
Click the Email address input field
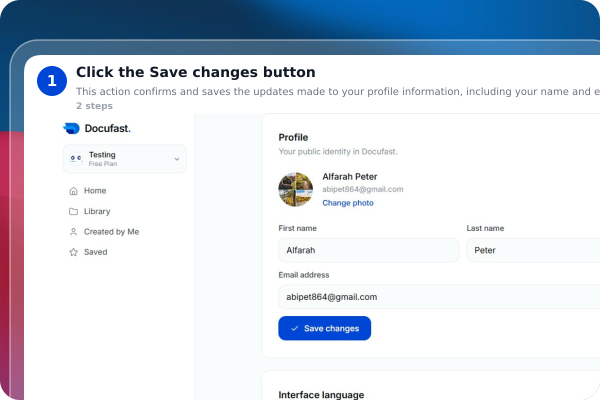(x=439, y=297)
